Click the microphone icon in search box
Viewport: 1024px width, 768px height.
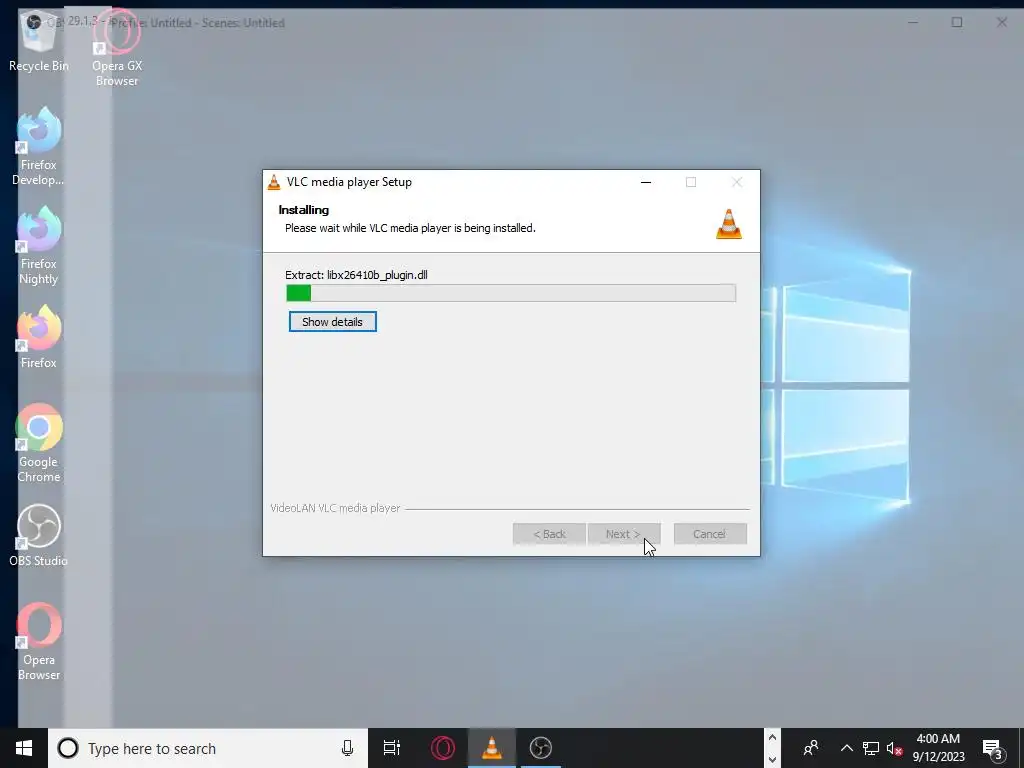tap(347, 748)
